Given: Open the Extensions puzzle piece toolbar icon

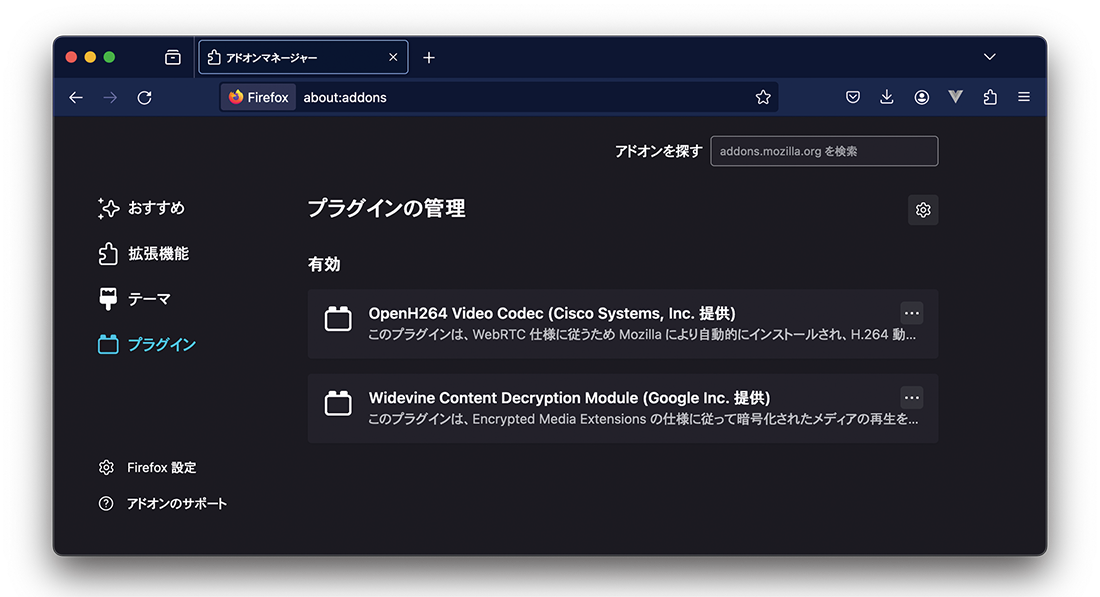Looking at the screenshot, I should [x=990, y=97].
